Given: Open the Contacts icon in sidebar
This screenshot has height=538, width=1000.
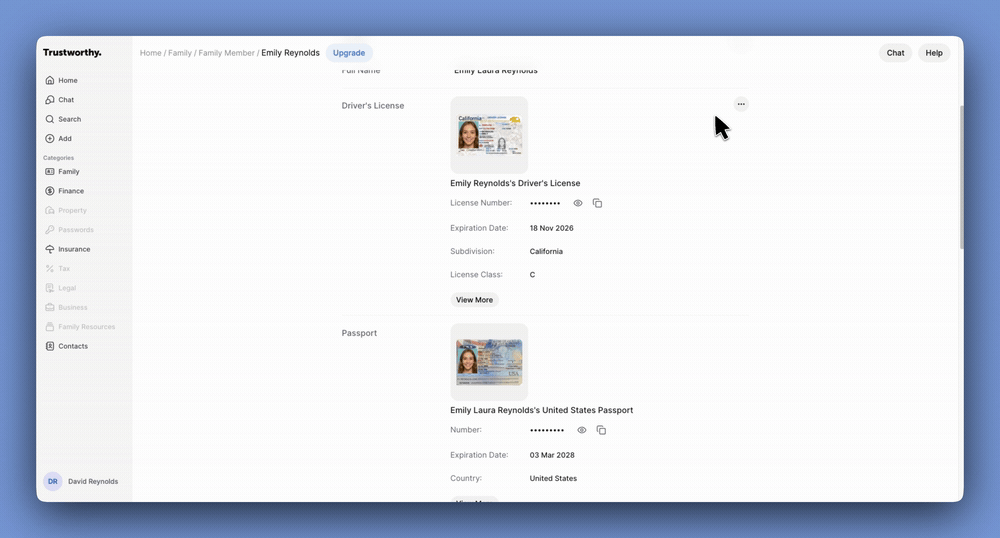Looking at the screenshot, I should pos(50,346).
